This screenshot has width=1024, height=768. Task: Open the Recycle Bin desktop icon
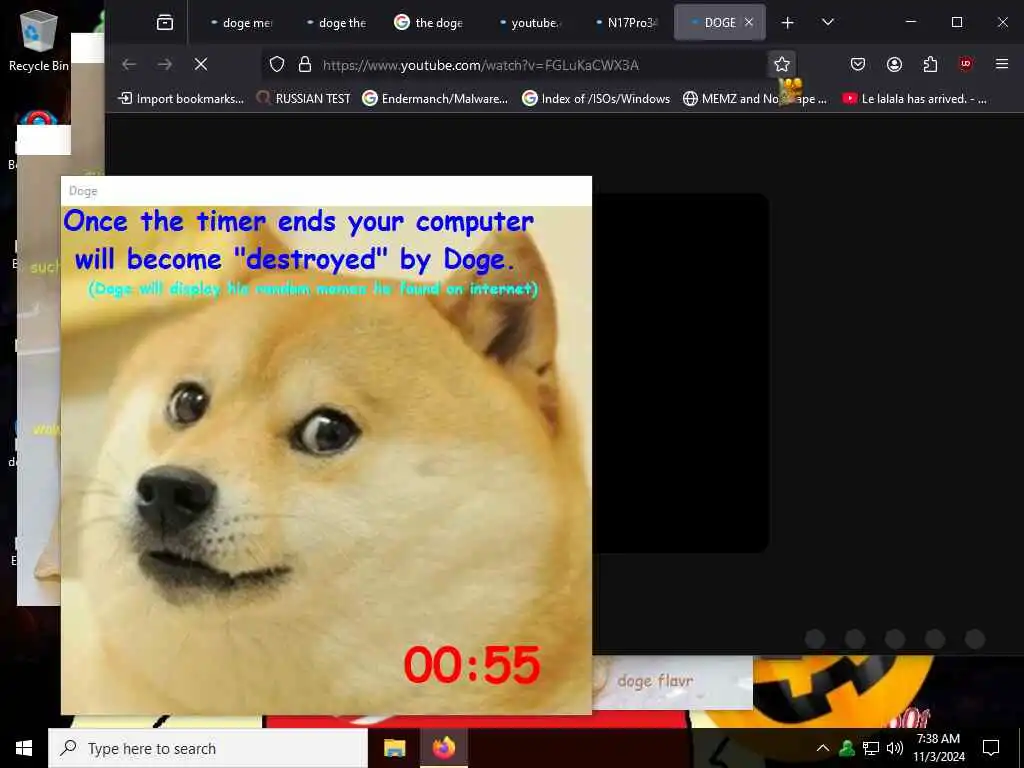39,40
